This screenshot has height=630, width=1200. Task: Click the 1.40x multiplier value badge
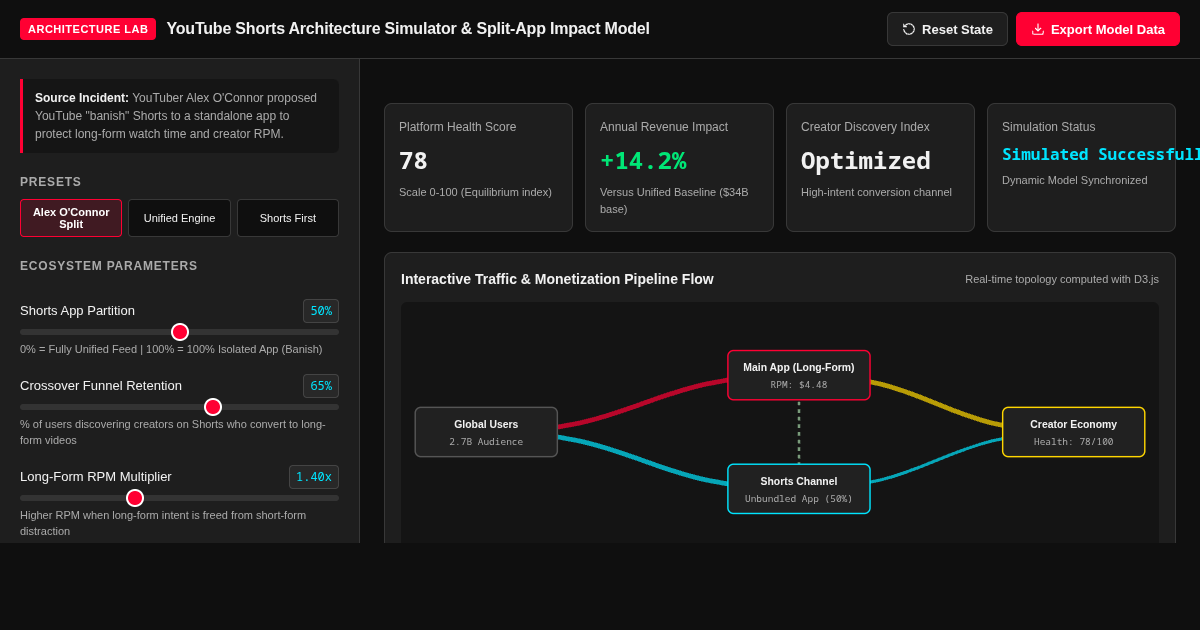pos(314,477)
